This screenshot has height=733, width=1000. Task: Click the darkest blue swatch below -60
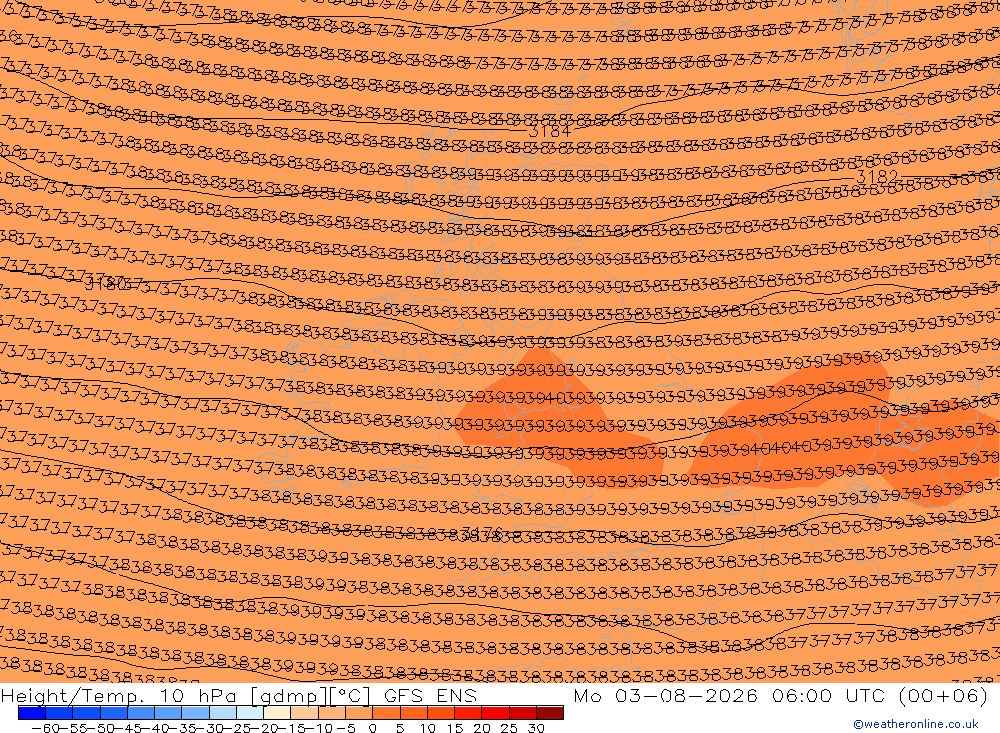click(x=32, y=713)
